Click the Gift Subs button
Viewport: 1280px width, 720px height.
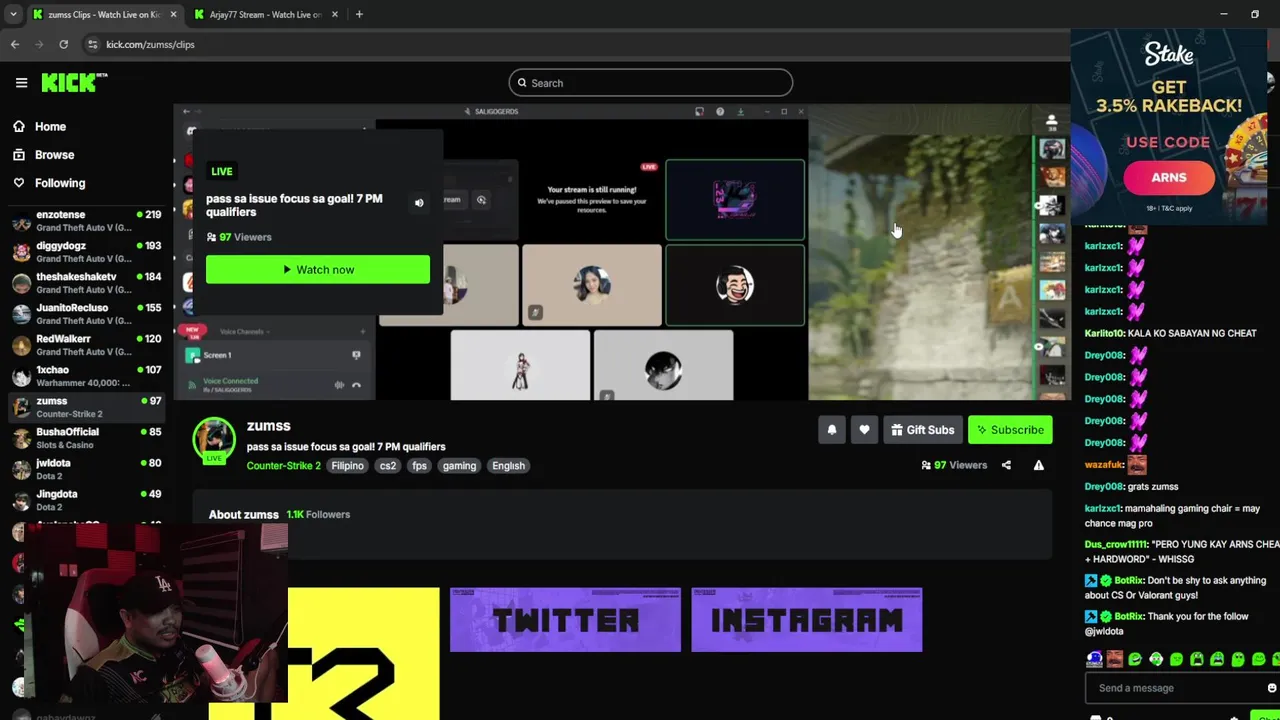tap(922, 430)
